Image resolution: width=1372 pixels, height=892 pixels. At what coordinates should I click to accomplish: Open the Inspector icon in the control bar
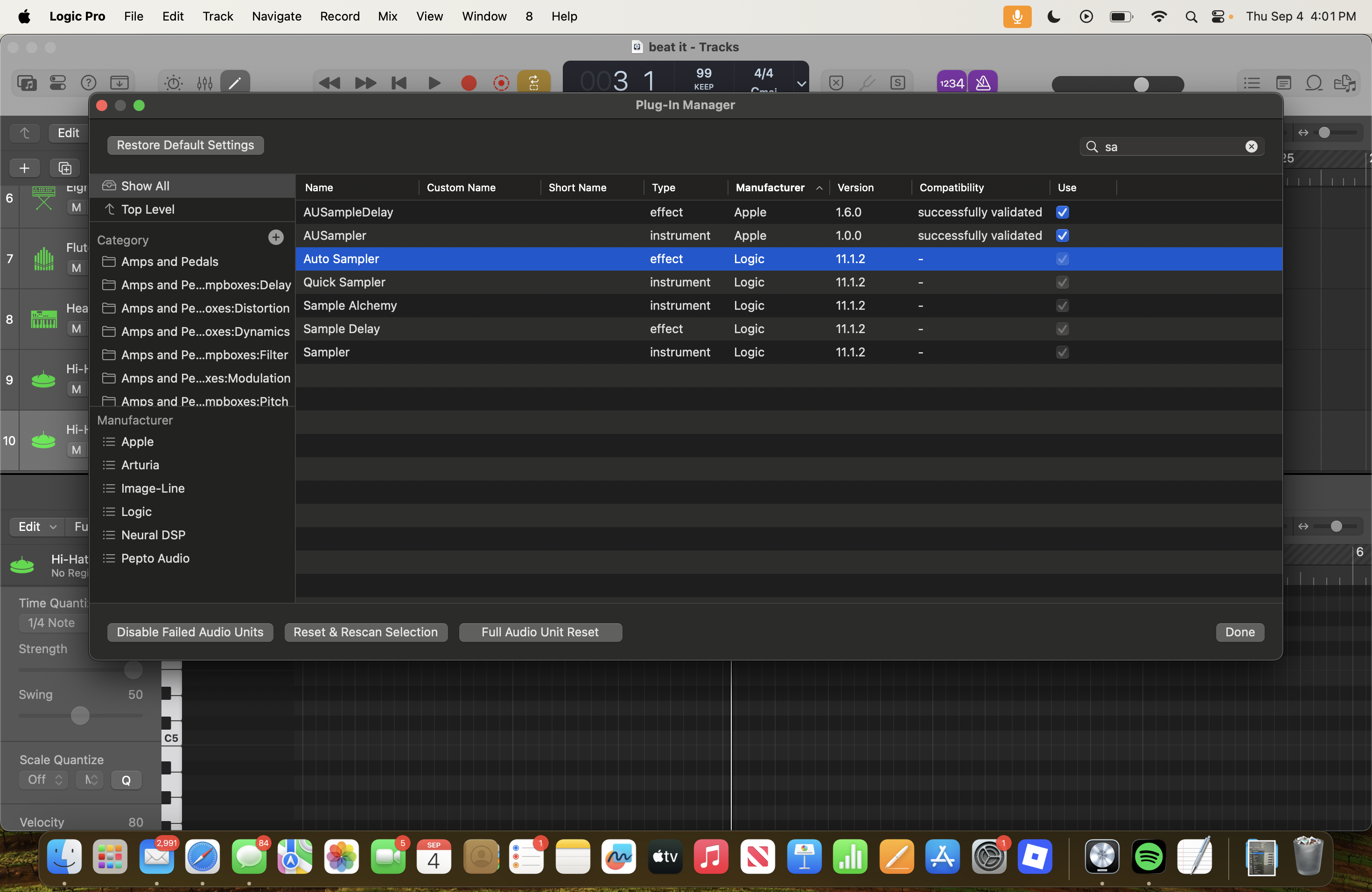click(58, 83)
